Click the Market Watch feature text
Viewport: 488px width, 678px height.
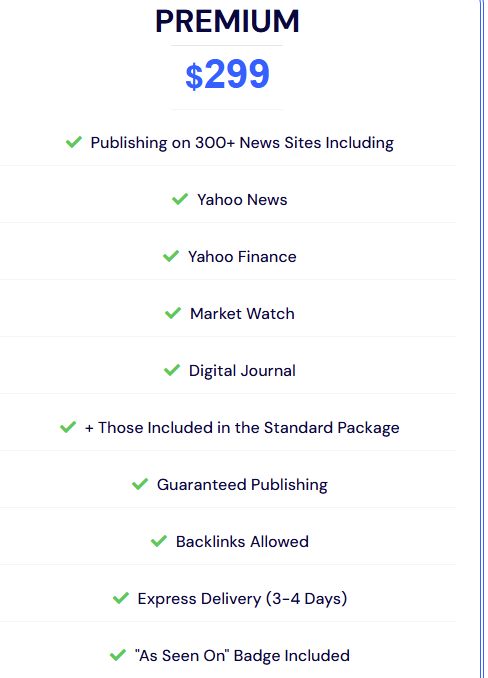[x=242, y=314]
